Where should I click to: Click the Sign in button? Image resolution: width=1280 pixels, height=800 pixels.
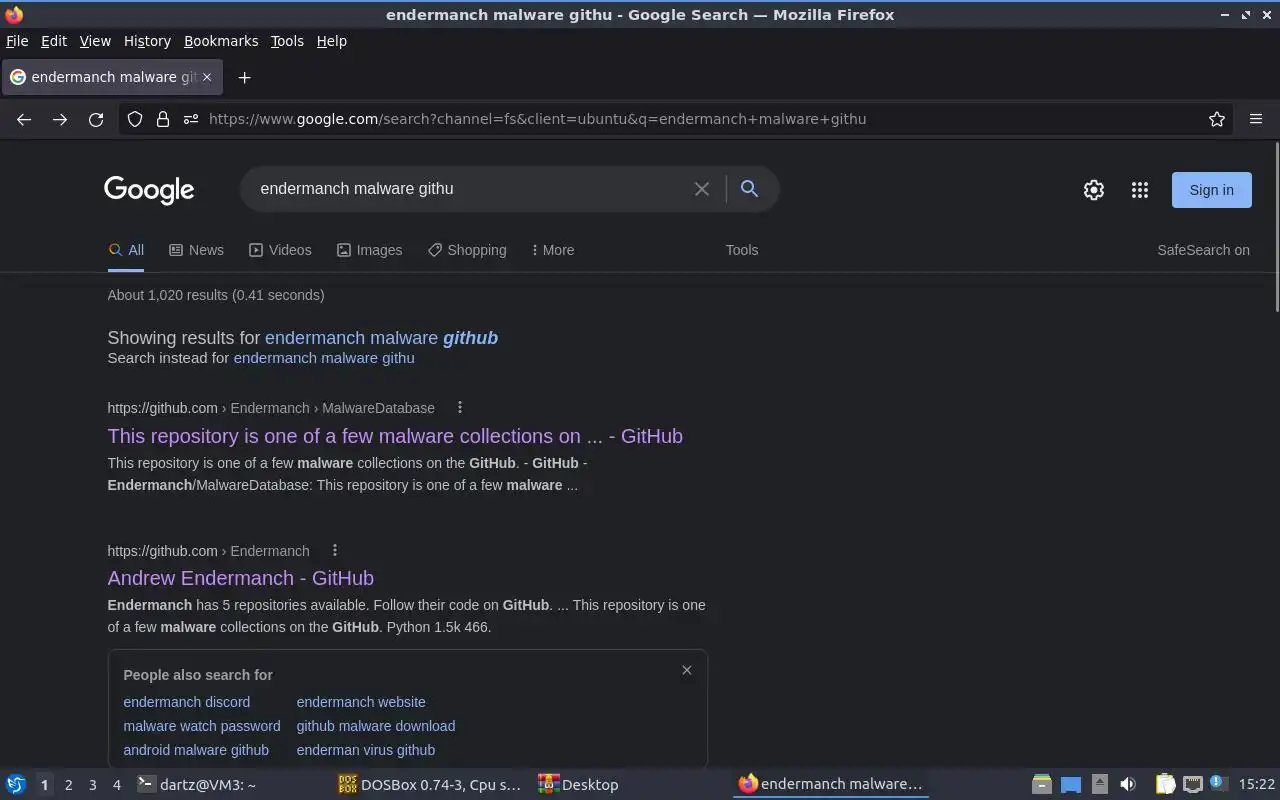tap(1211, 190)
